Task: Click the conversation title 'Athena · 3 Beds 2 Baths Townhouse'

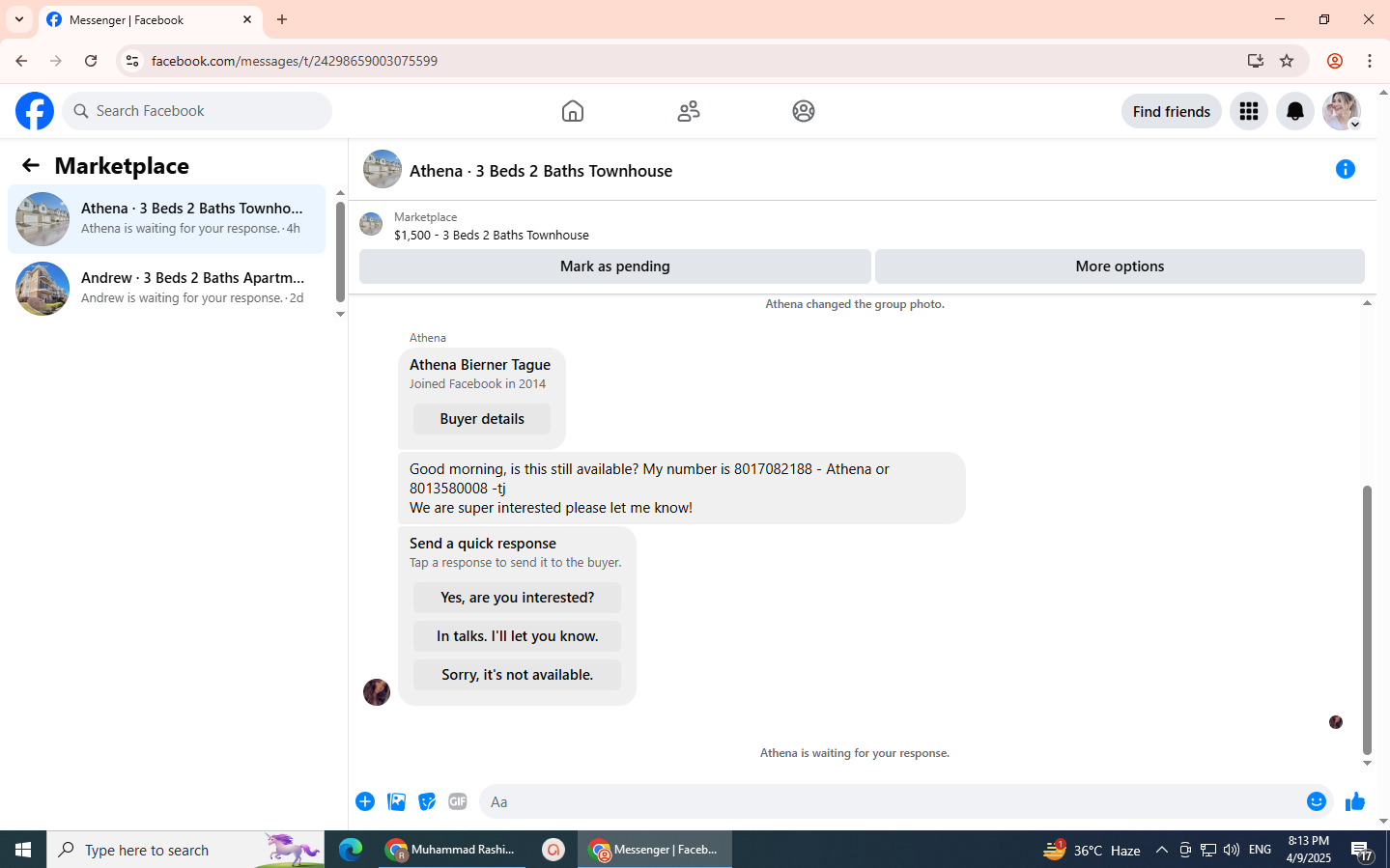Action: pyautogui.click(x=541, y=171)
